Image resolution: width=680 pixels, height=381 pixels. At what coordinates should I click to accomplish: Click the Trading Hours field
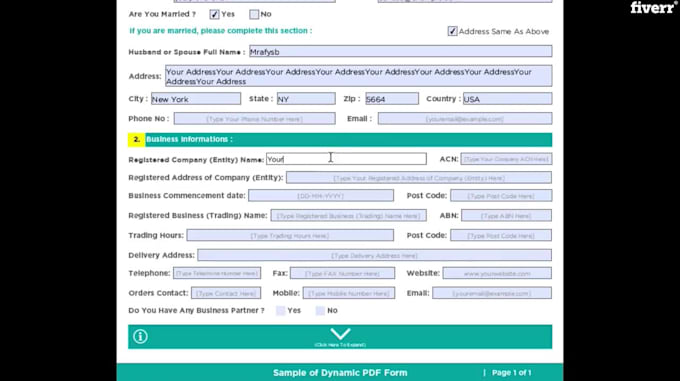click(290, 235)
